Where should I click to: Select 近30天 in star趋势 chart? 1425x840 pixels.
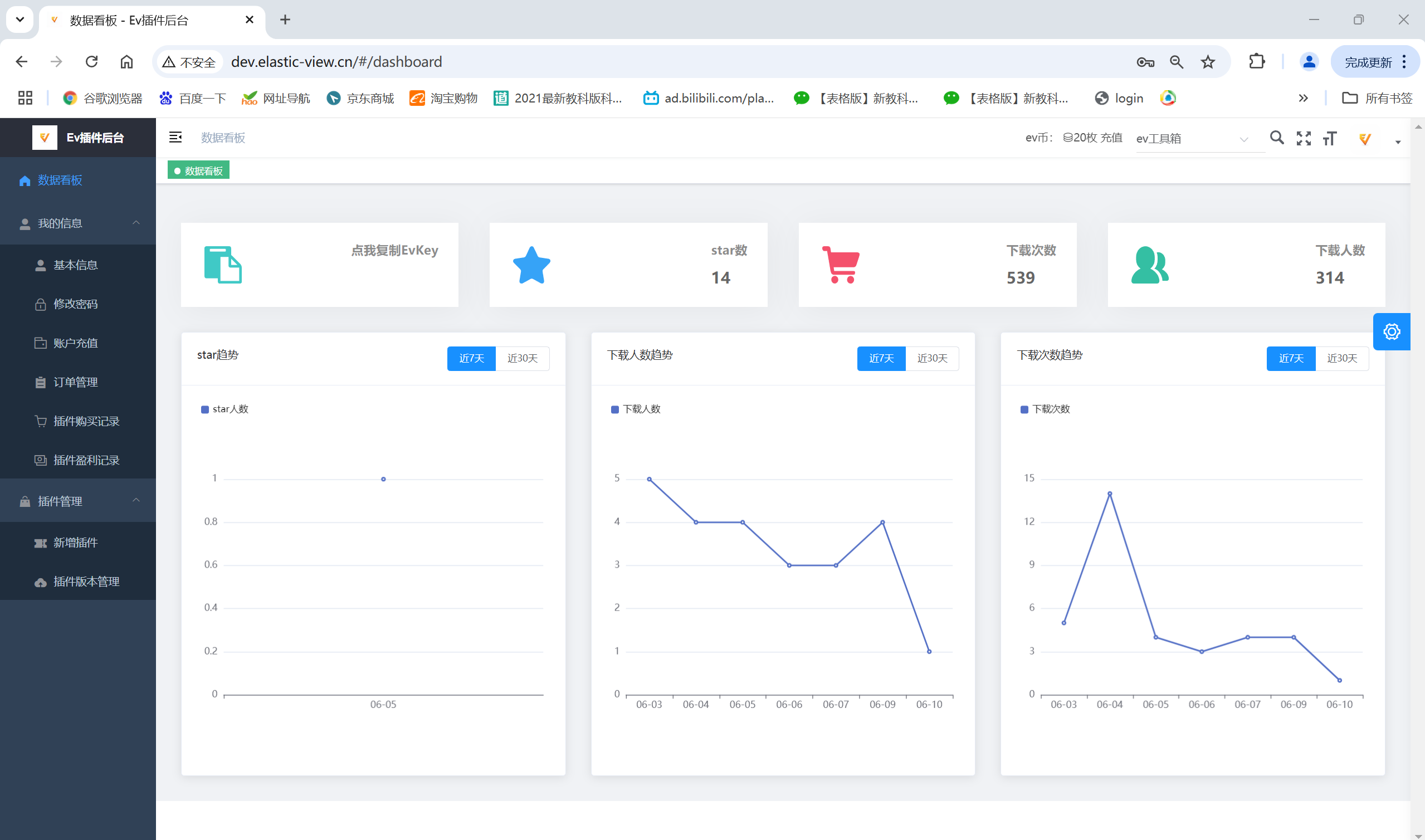pos(523,358)
